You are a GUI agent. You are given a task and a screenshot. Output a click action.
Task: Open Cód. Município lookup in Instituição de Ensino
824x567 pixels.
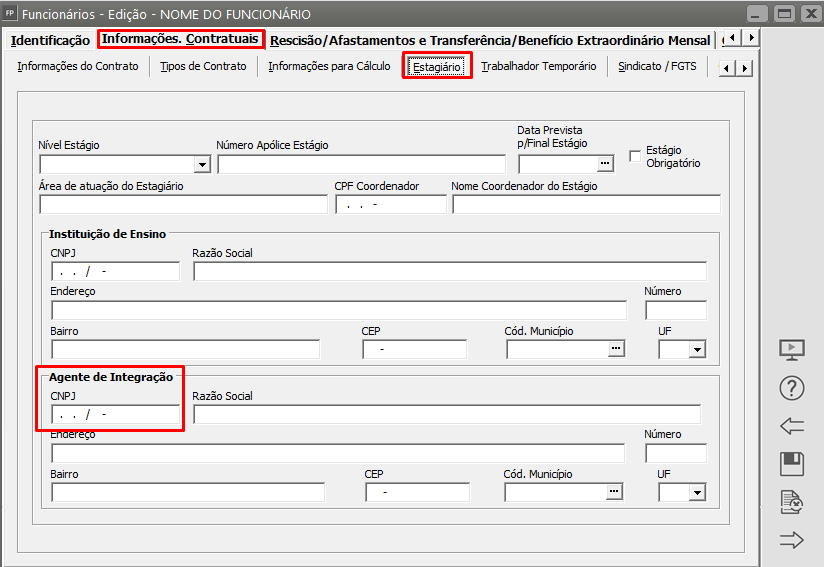coord(616,349)
